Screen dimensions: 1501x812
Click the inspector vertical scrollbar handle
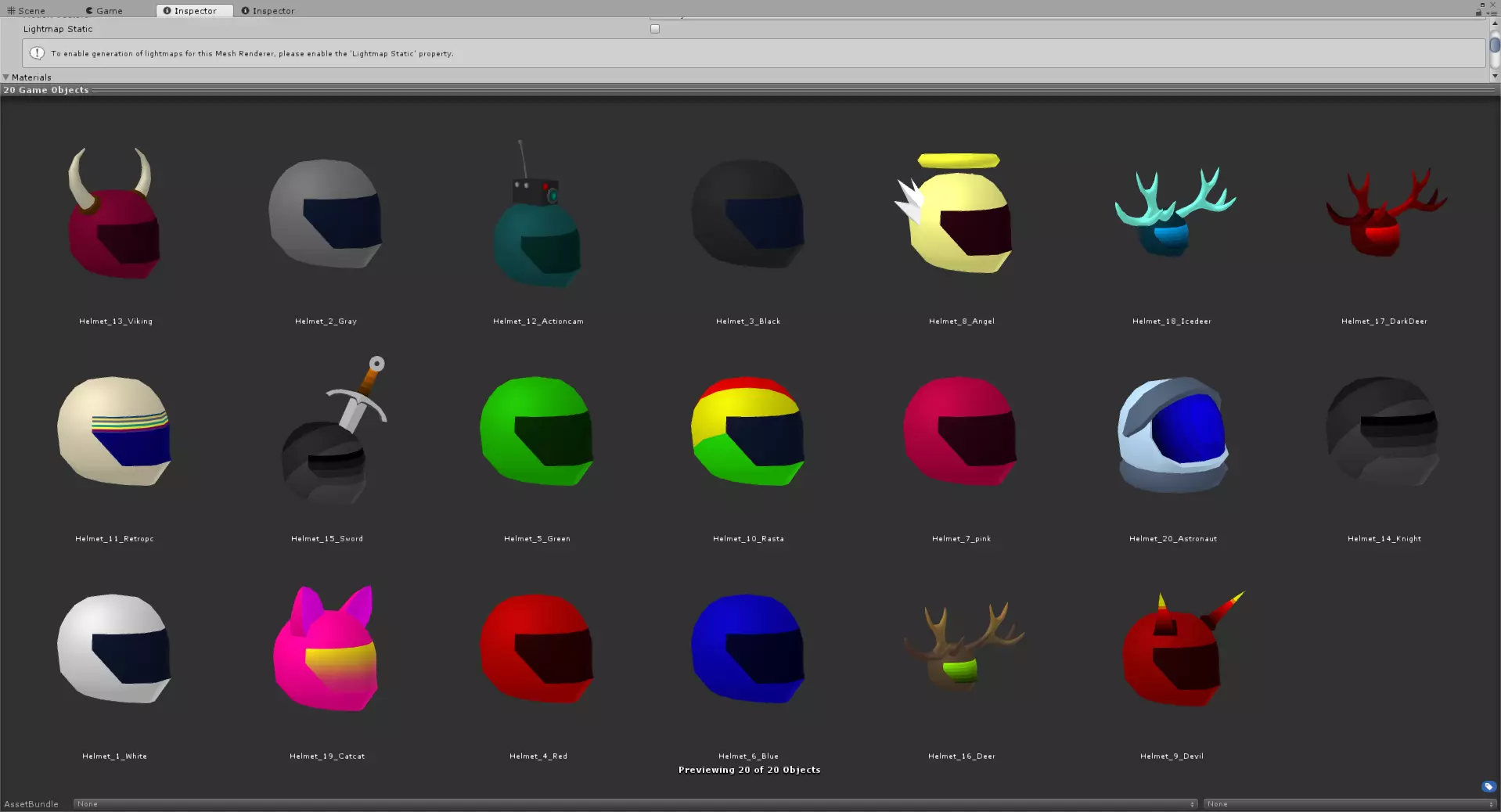[x=1495, y=45]
